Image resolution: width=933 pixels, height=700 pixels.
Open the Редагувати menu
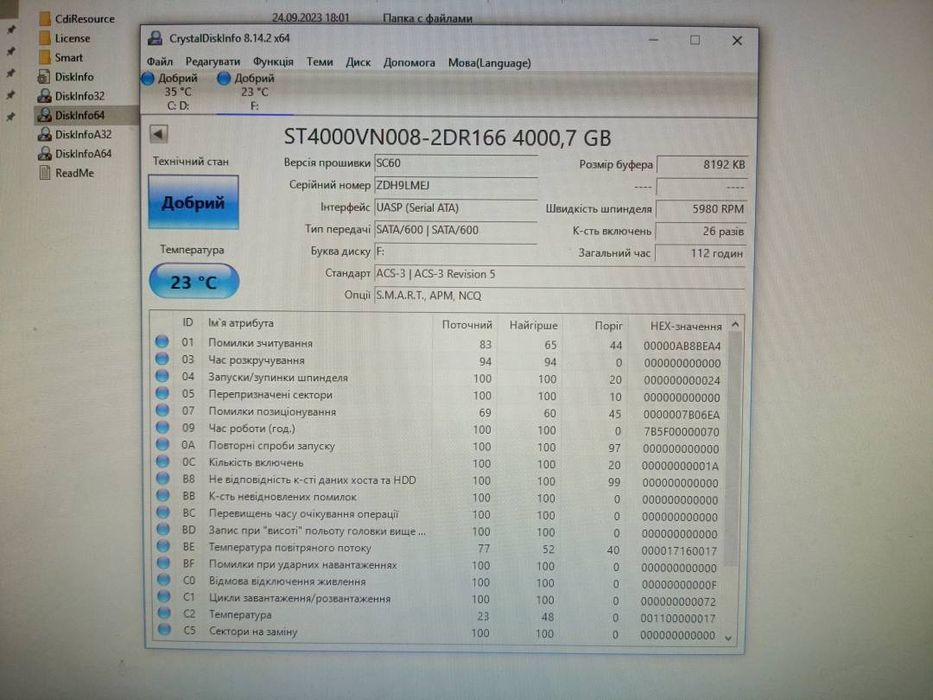pyautogui.click(x=212, y=62)
